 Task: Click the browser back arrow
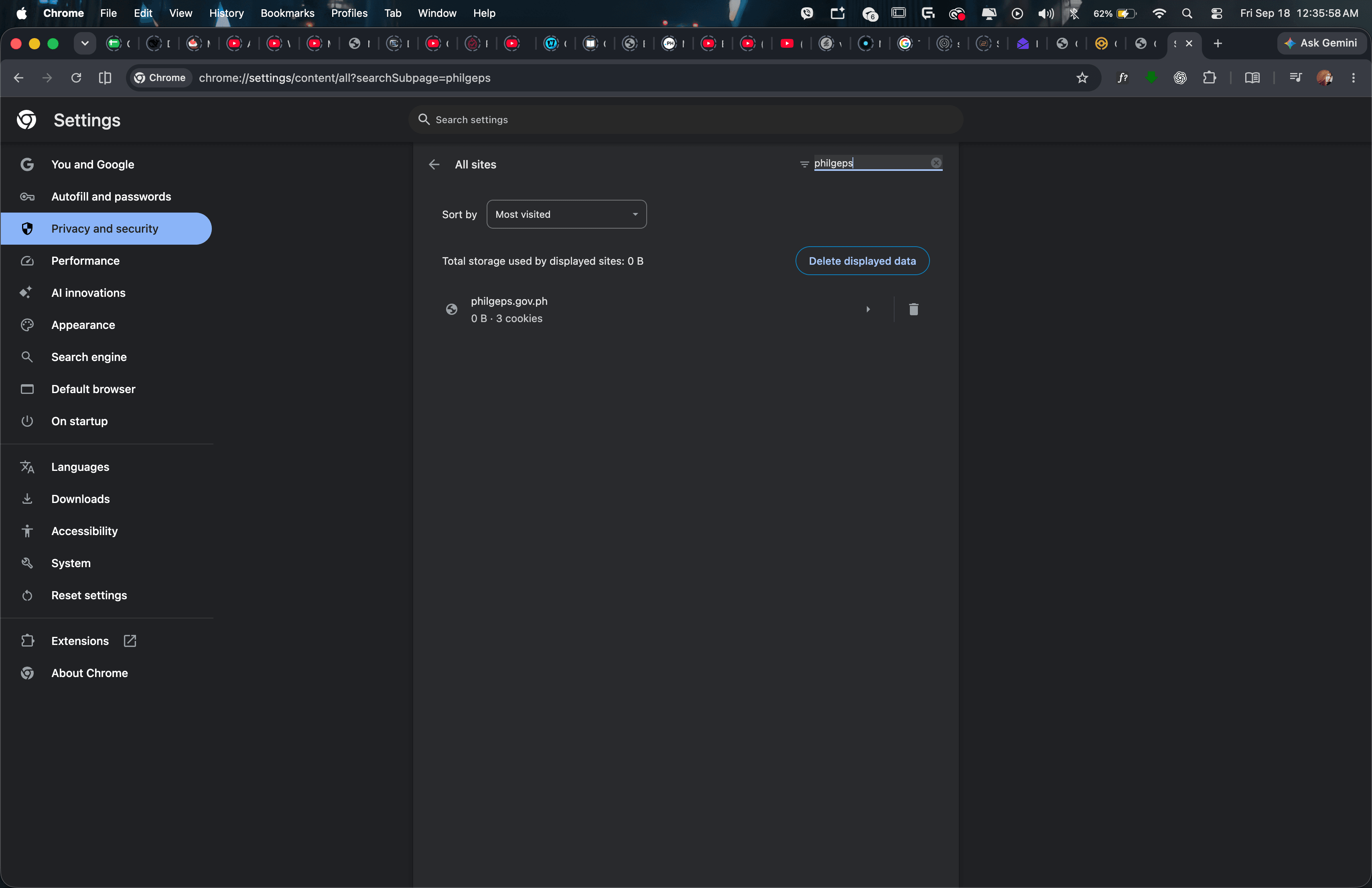(x=18, y=78)
